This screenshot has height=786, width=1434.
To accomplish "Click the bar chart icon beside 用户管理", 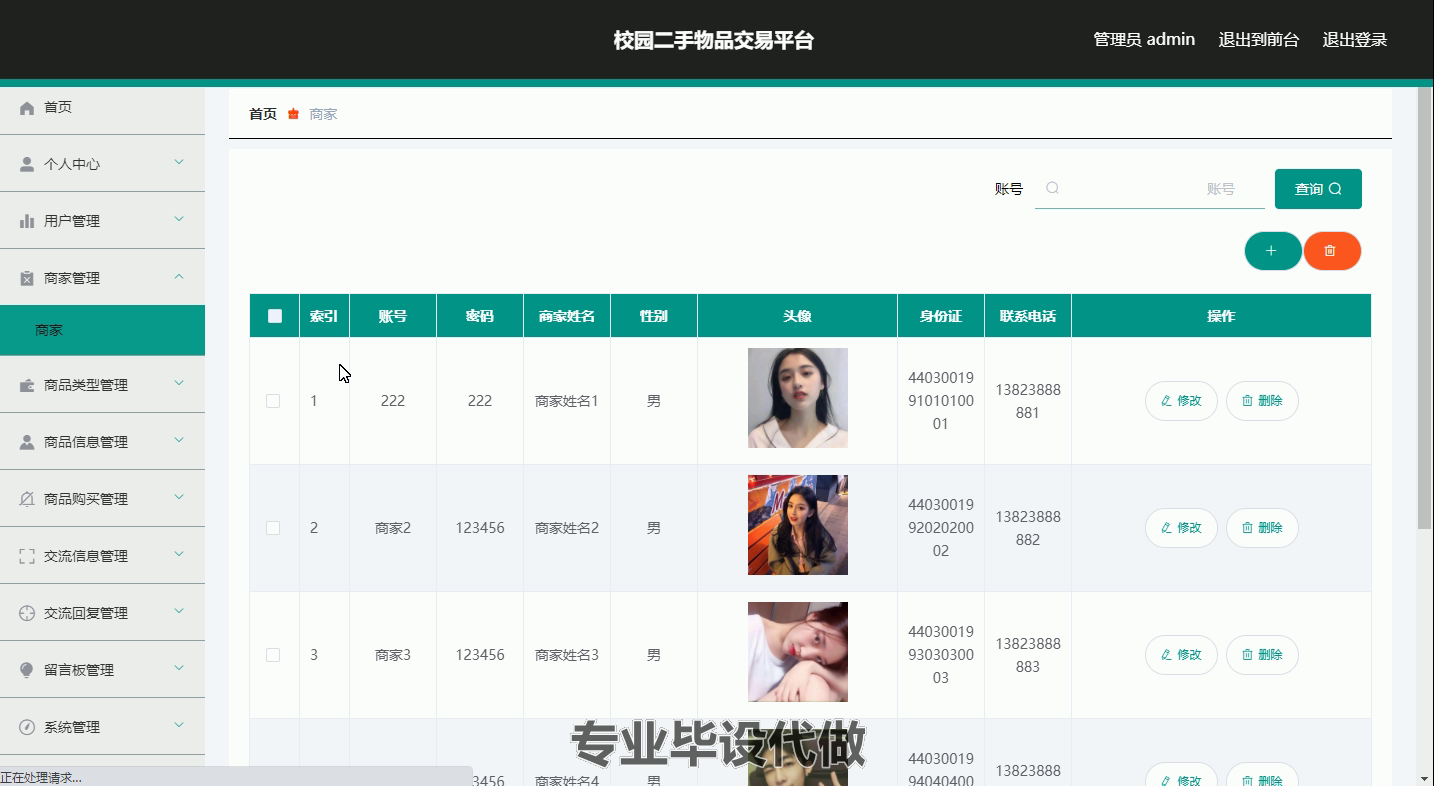I will pyautogui.click(x=27, y=221).
